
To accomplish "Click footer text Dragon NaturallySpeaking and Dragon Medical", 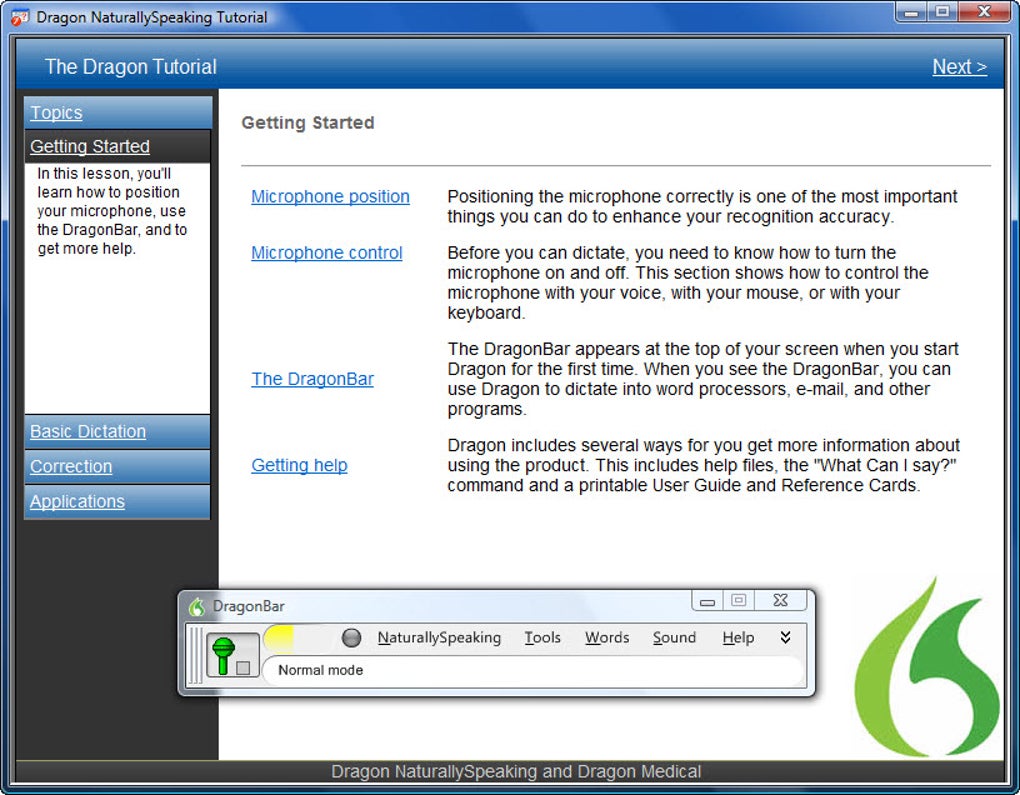I will tap(516, 772).
